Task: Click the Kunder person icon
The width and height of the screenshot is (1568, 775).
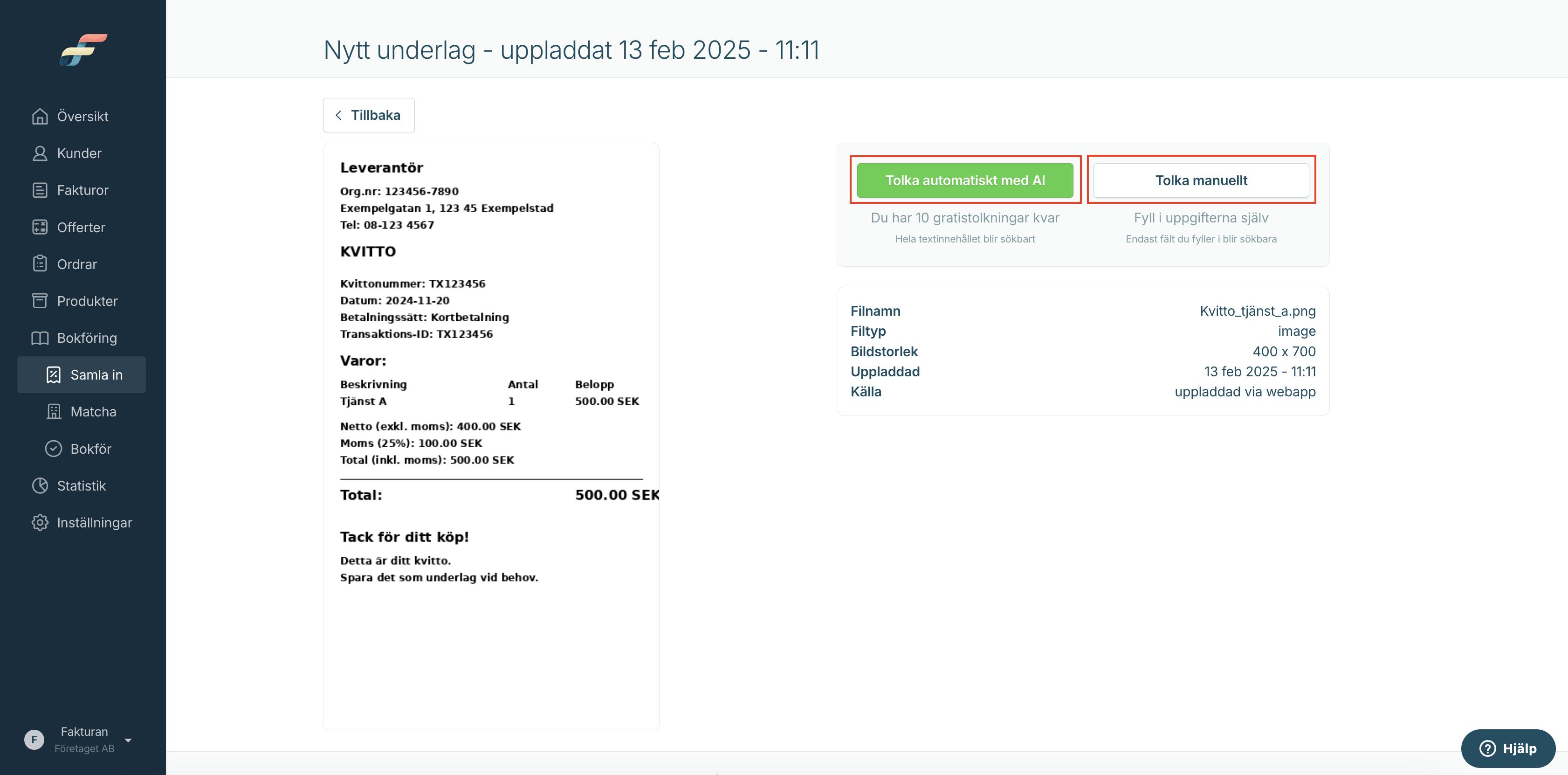Action: pos(40,153)
